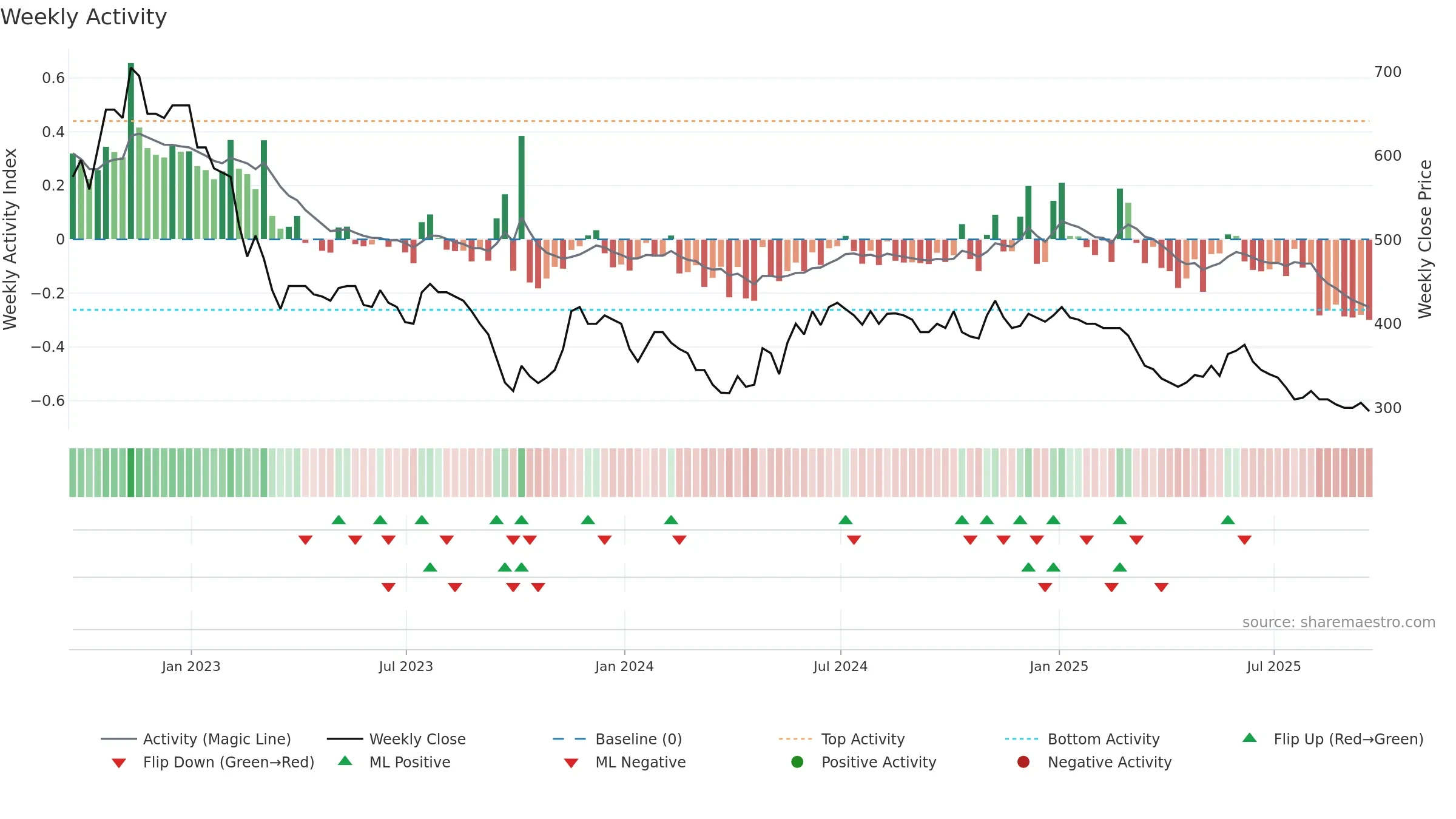This screenshot has width=1456, height=819.
Task: Click the Jul 2025 x-axis label
Action: click(1274, 666)
